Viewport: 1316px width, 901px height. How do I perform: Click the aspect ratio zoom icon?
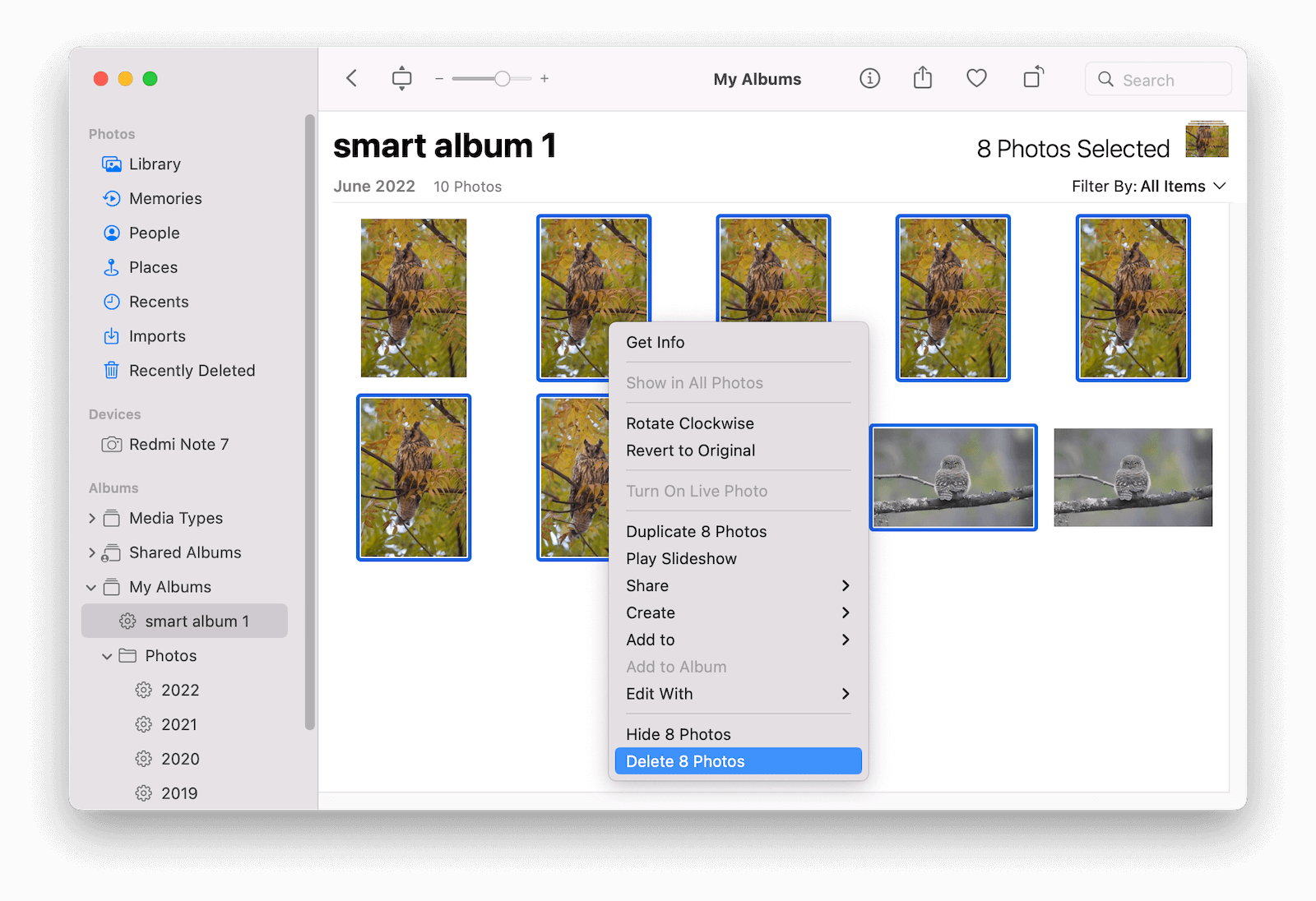pos(401,78)
